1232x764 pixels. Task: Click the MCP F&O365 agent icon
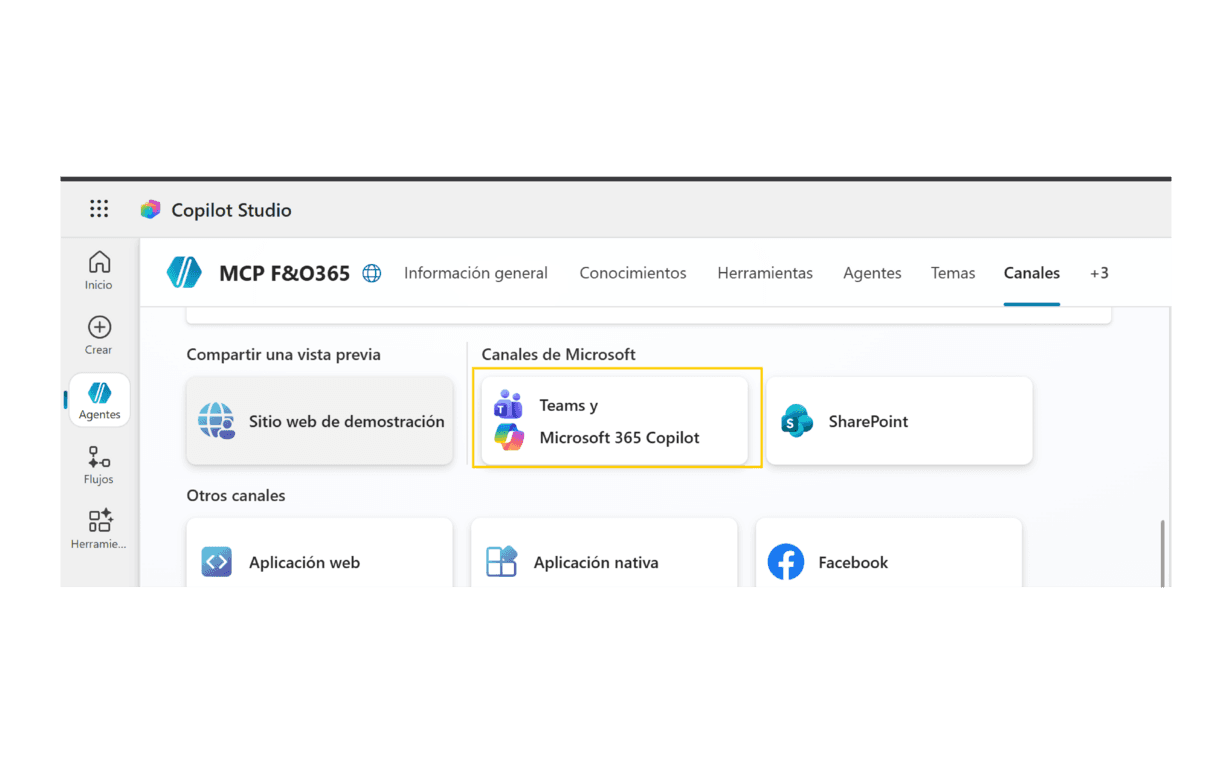click(185, 273)
